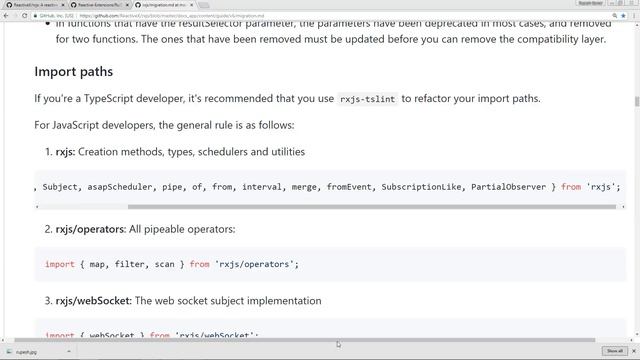Open the Chrome three-dot menu
Viewport: 640px width, 360px height.
(634, 16)
